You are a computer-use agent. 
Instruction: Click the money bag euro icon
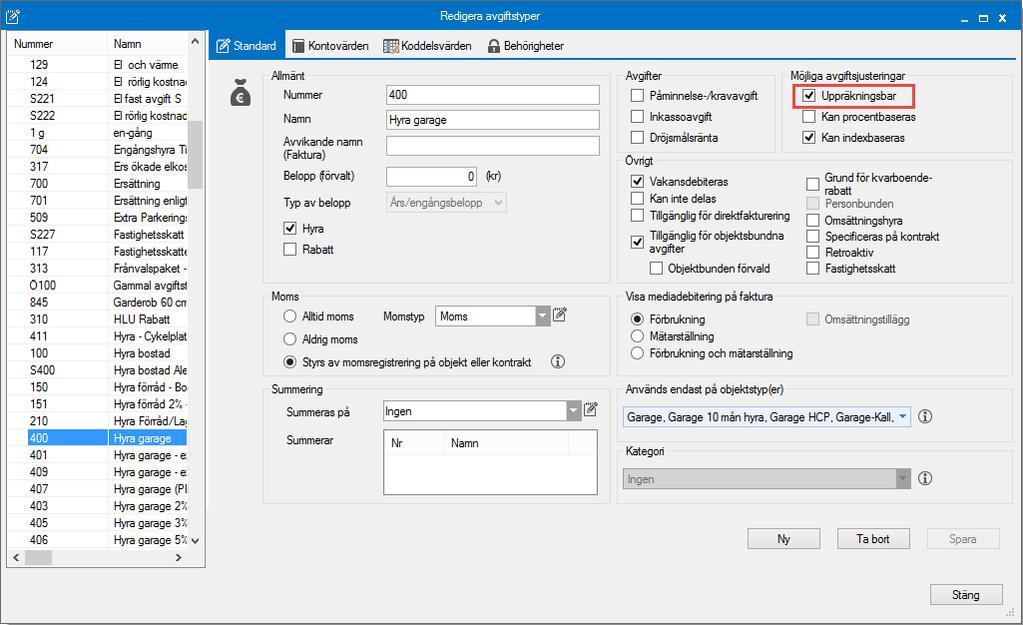[x=240, y=93]
